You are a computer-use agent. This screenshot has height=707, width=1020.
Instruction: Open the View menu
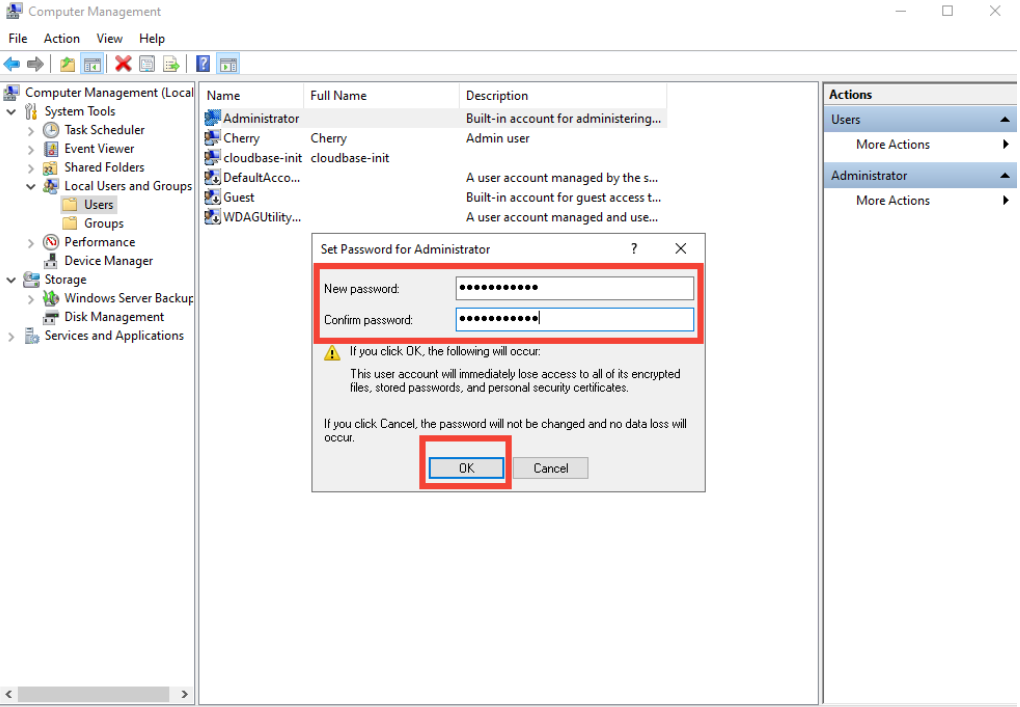(x=110, y=38)
